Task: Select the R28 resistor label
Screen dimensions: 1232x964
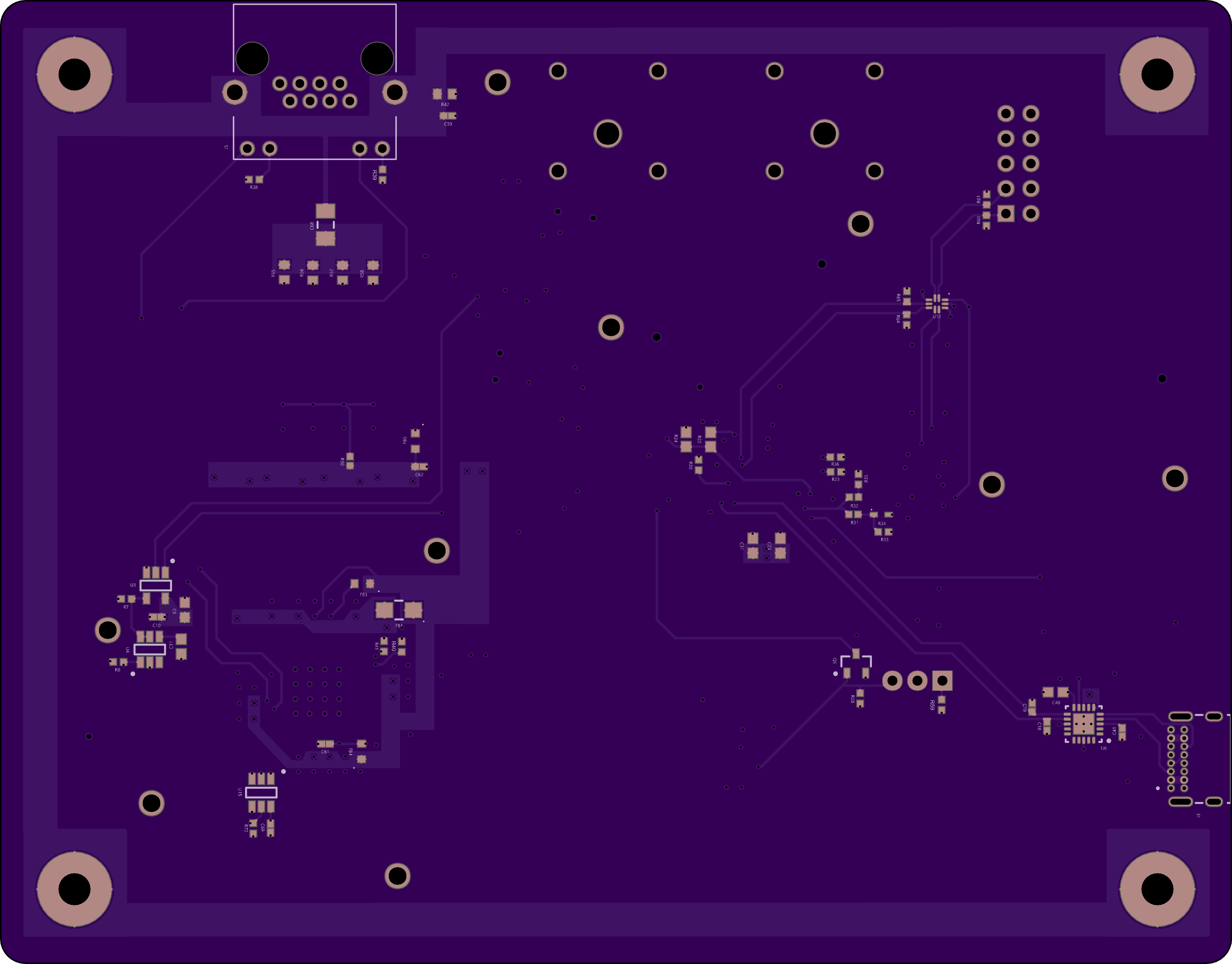Action: click(x=853, y=699)
